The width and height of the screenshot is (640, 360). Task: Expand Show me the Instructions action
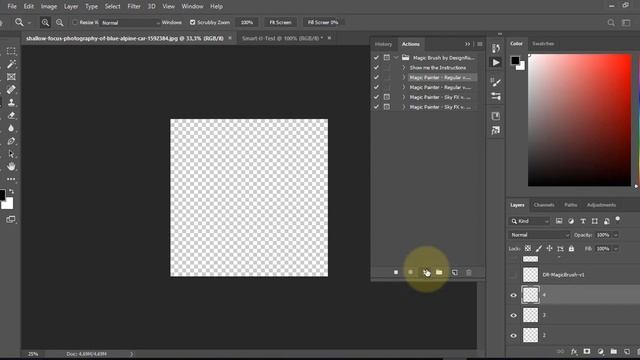pyautogui.click(x=404, y=68)
